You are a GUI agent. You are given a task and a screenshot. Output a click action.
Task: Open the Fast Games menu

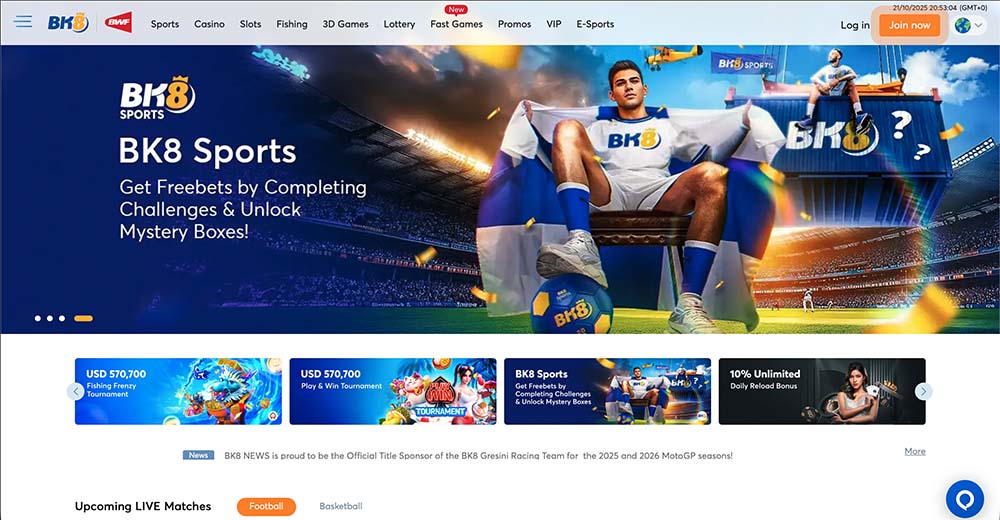tap(456, 24)
